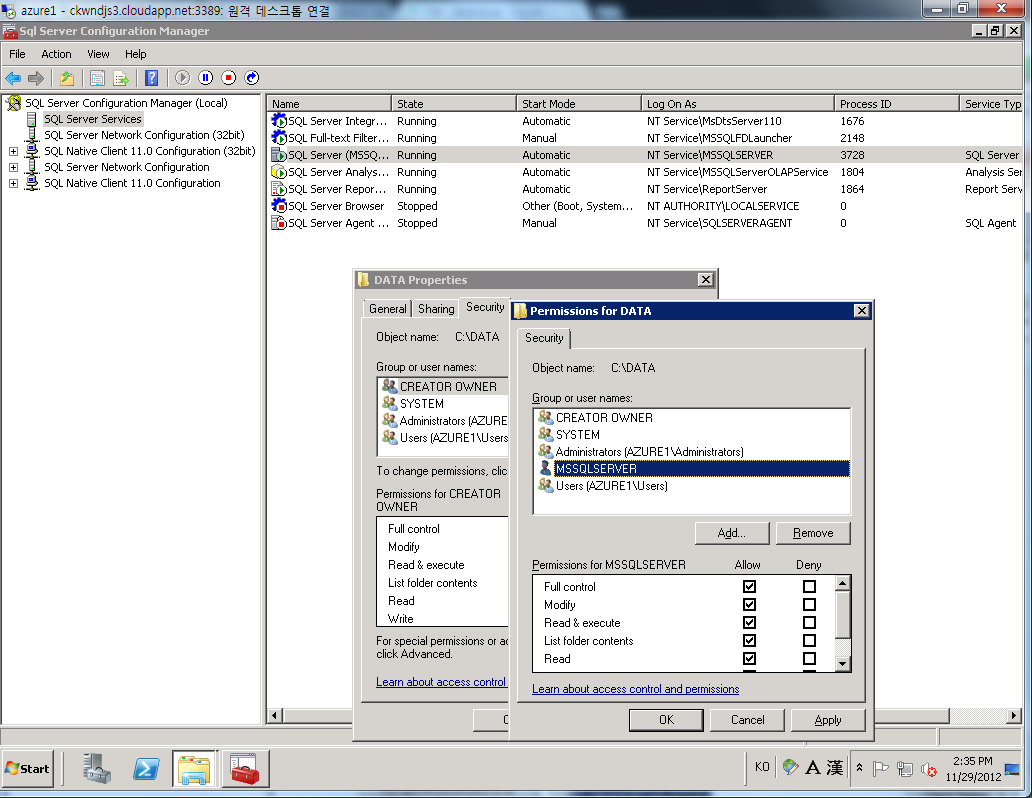This screenshot has width=1032, height=798.
Task: Click the Start Service toolbar icon
Action: 182,78
